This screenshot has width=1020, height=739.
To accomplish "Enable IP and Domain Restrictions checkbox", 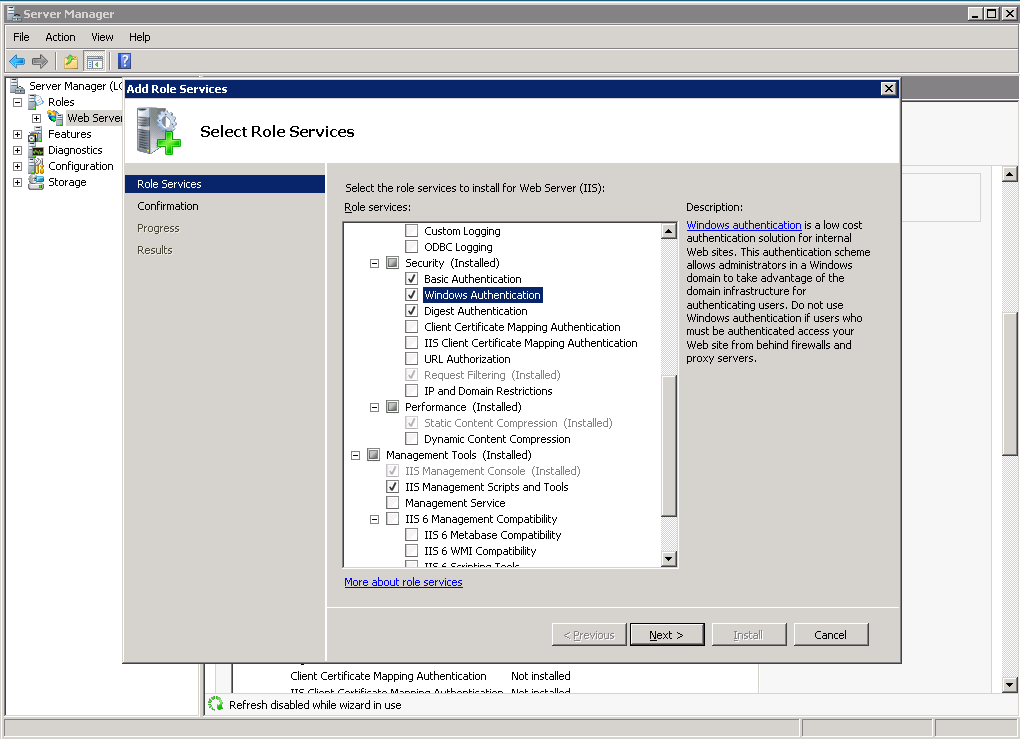I will (x=411, y=391).
